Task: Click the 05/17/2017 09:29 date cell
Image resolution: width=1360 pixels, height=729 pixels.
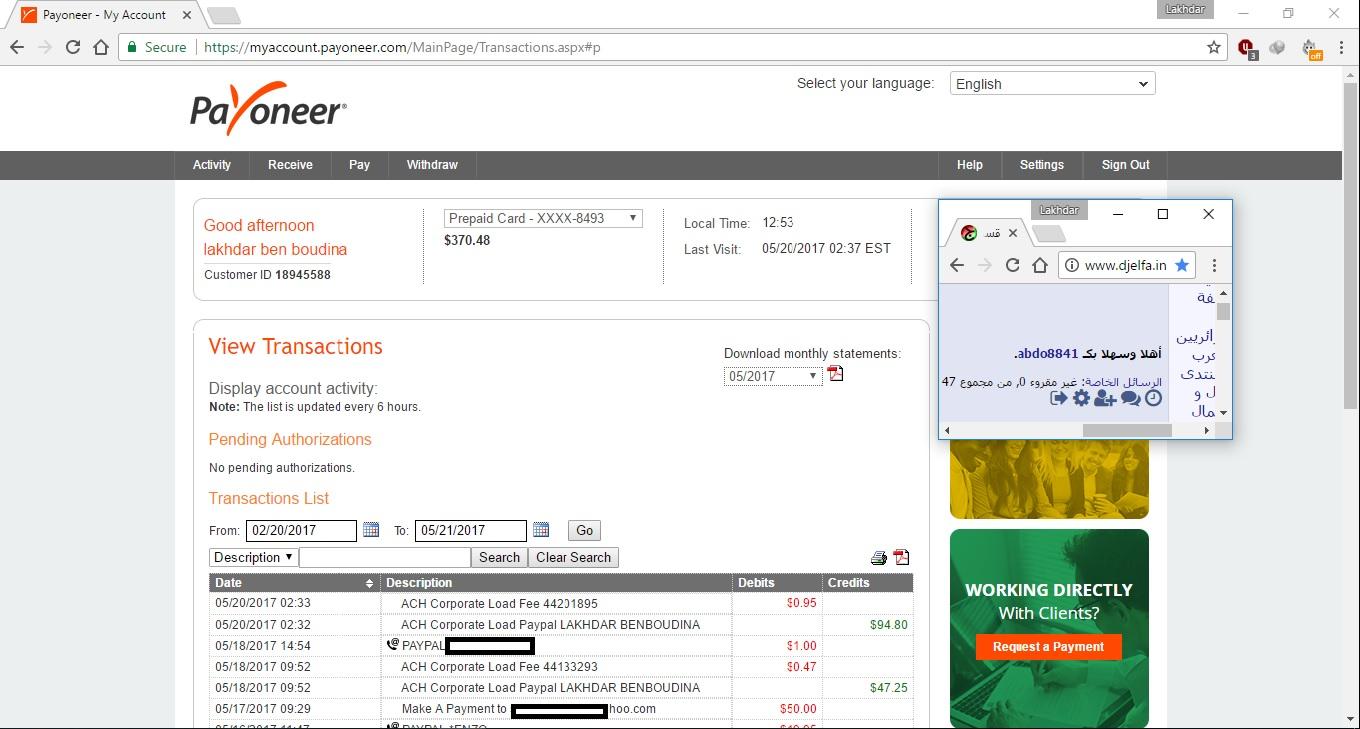Action: [263, 709]
